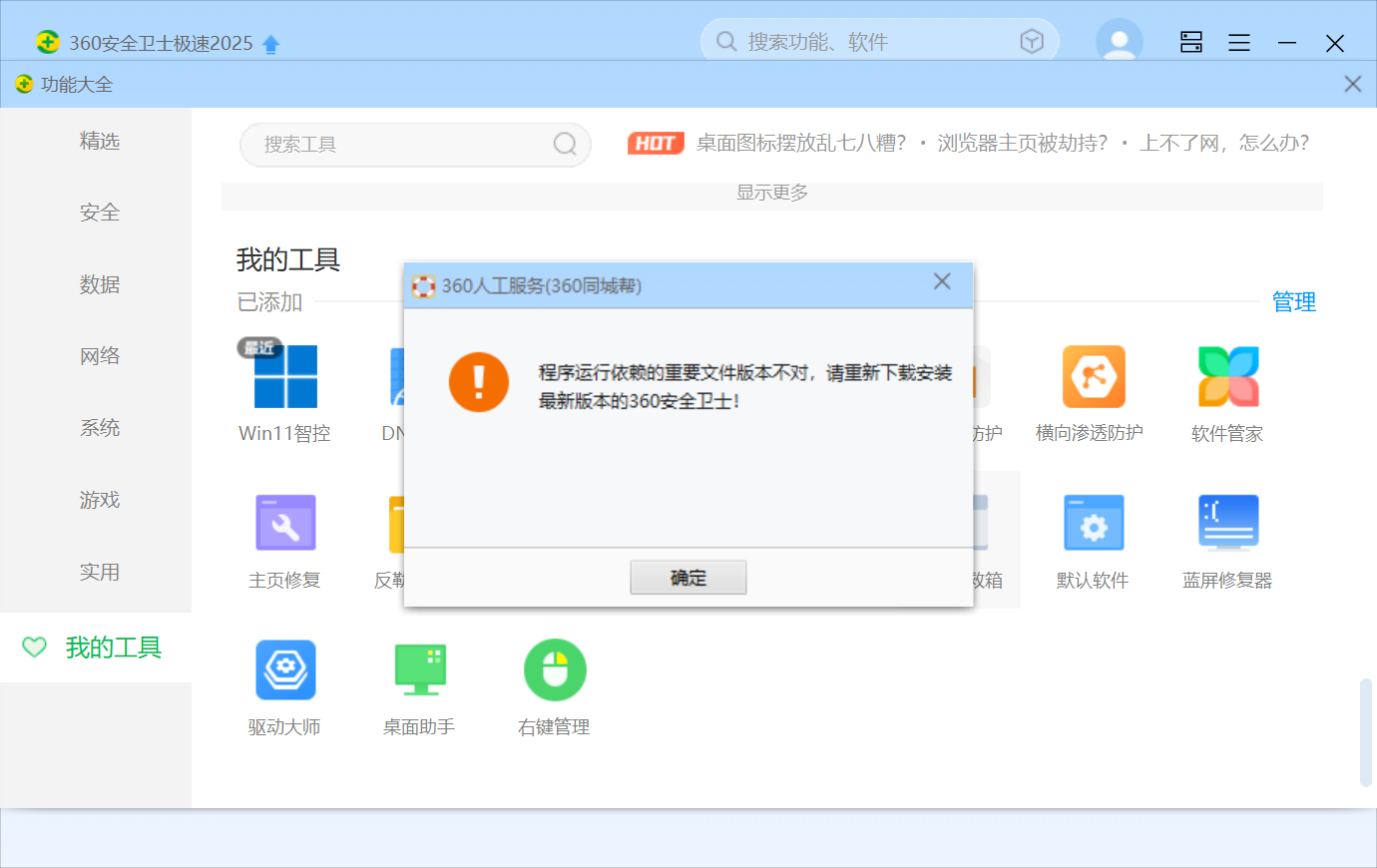This screenshot has width=1377, height=868.
Task: Open the user avatar account menu
Action: tap(1120, 41)
